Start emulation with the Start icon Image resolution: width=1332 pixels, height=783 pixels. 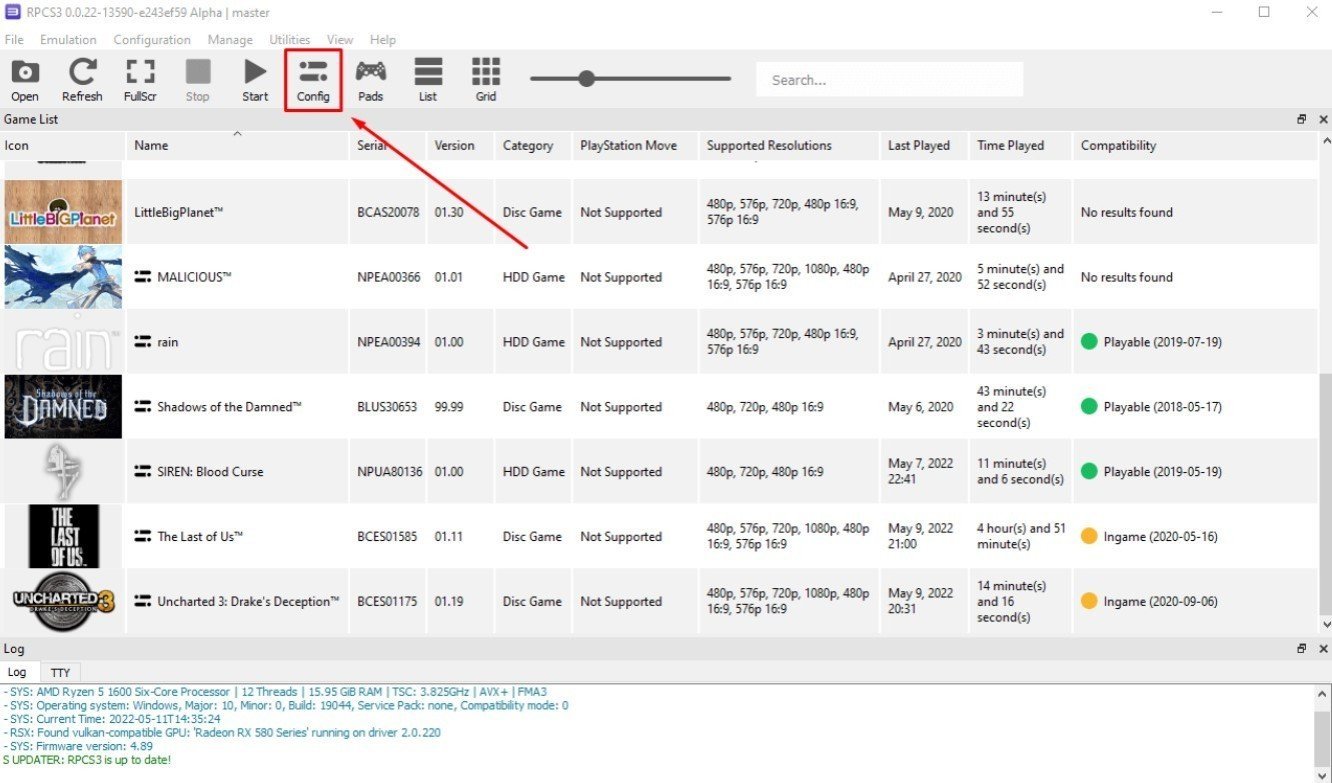(x=255, y=79)
